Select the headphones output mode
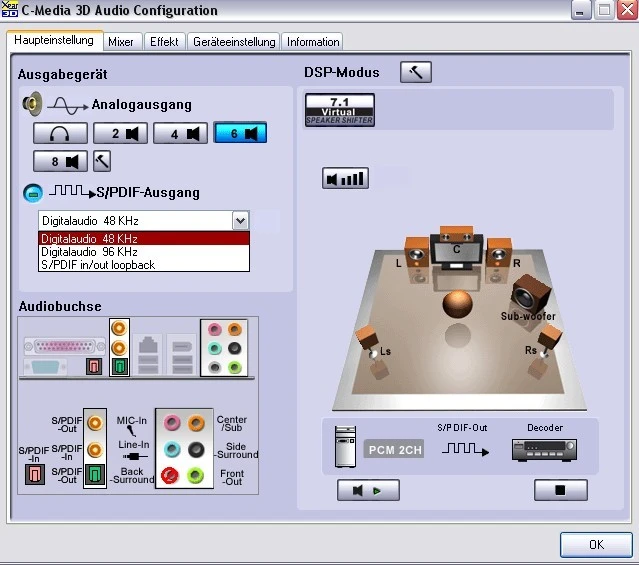Viewport: 639px width, 565px height. (59, 133)
